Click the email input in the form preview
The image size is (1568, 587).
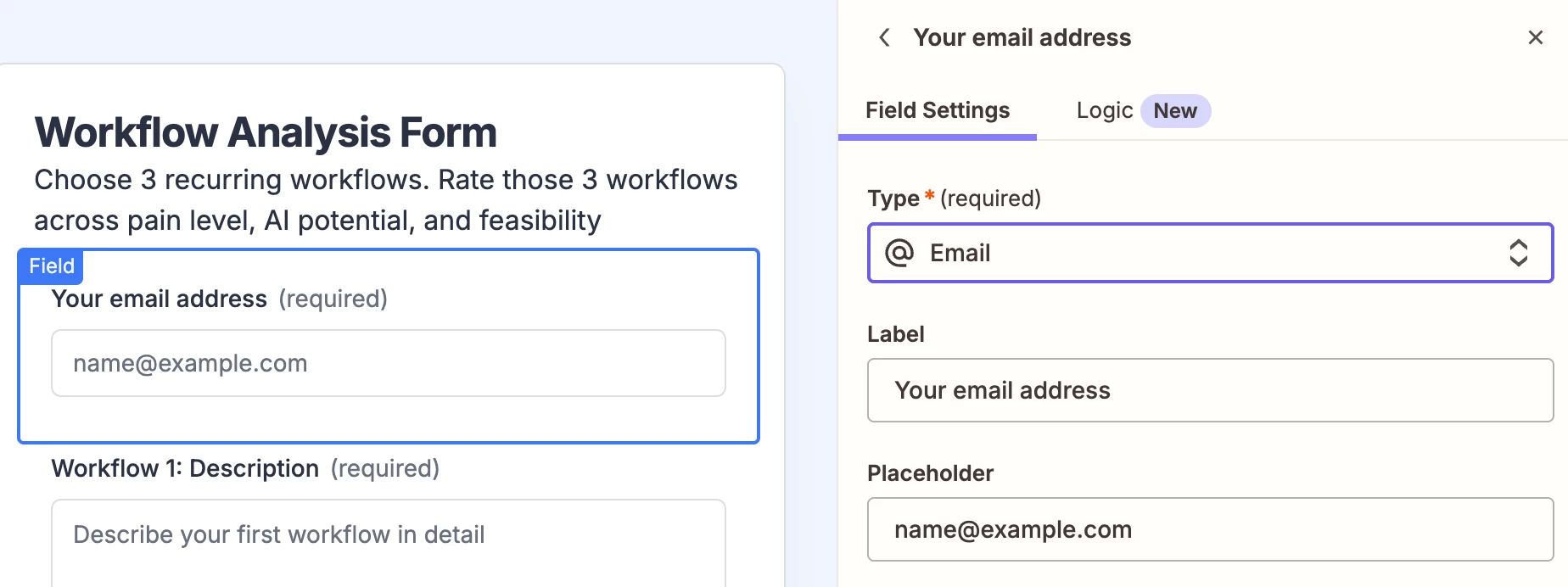[389, 363]
